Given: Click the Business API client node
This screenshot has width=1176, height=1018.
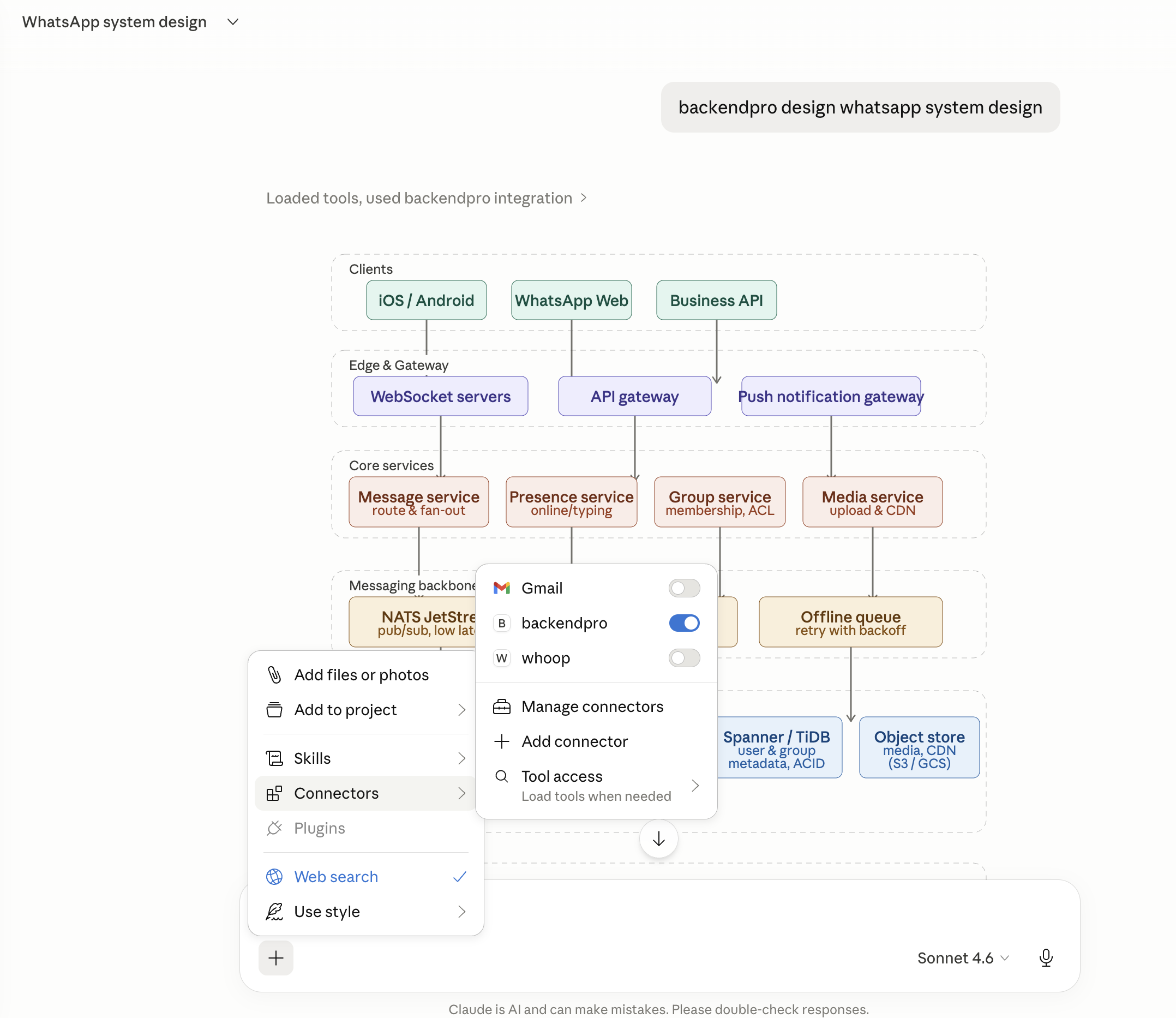Looking at the screenshot, I should [x=717, y=300].
